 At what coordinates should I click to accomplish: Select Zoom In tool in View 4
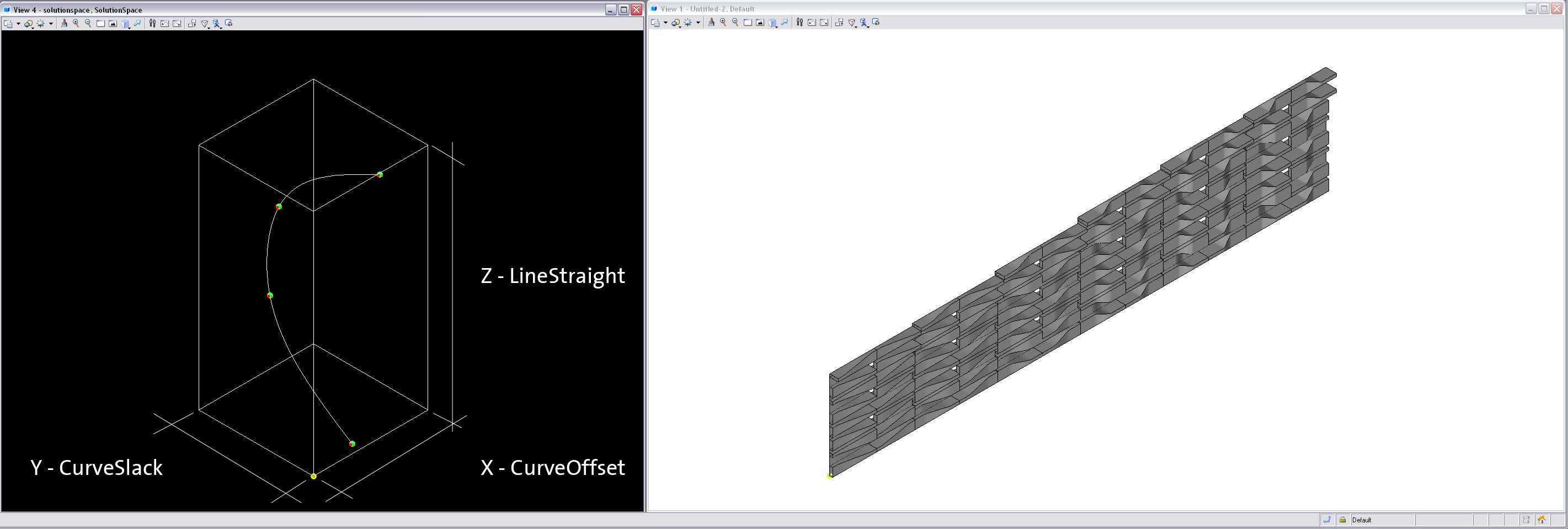click(76, 23)
